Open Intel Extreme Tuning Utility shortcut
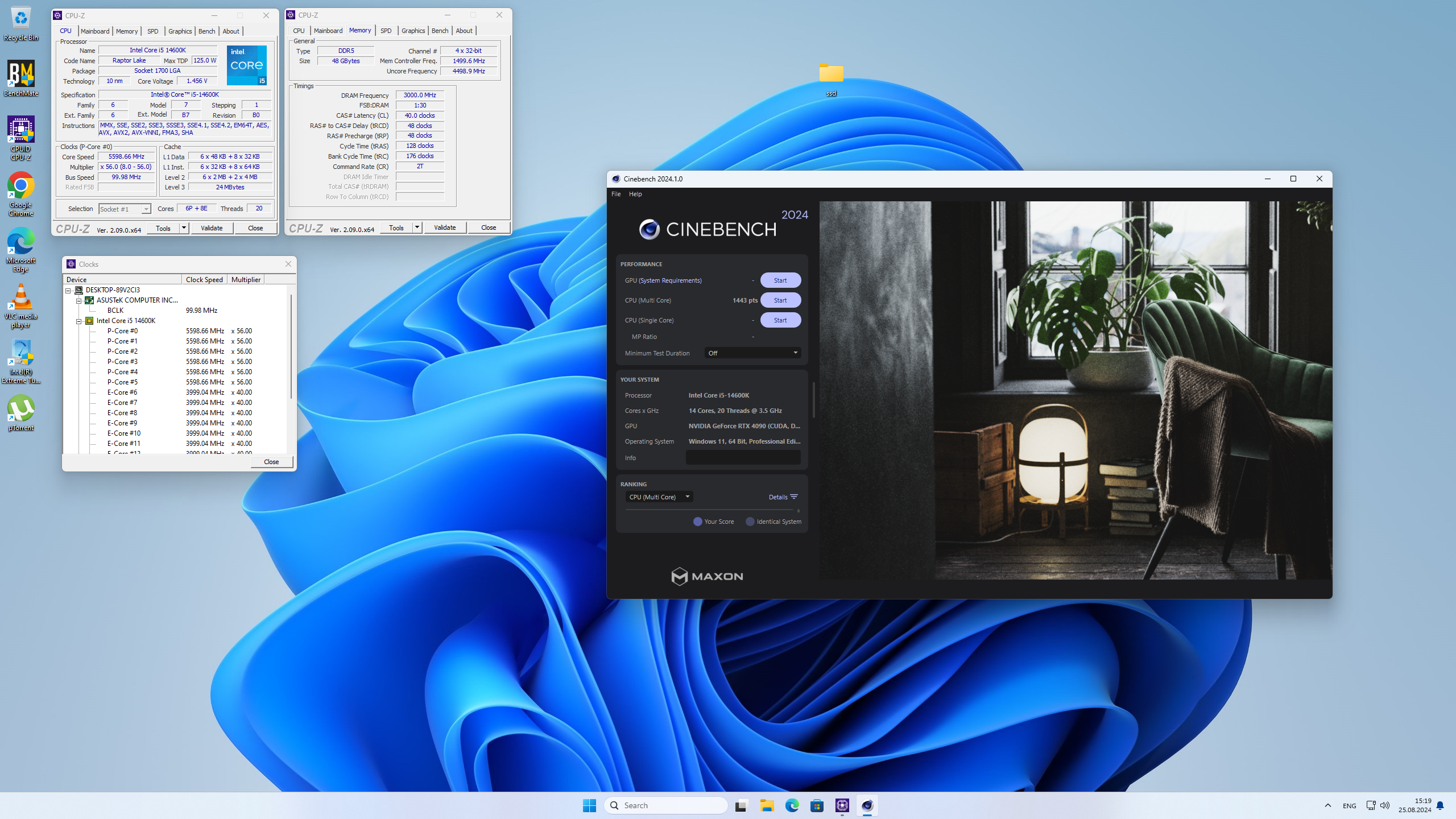Image resolution: width=1456 pixels, height=819 pixels. (21, 362)
